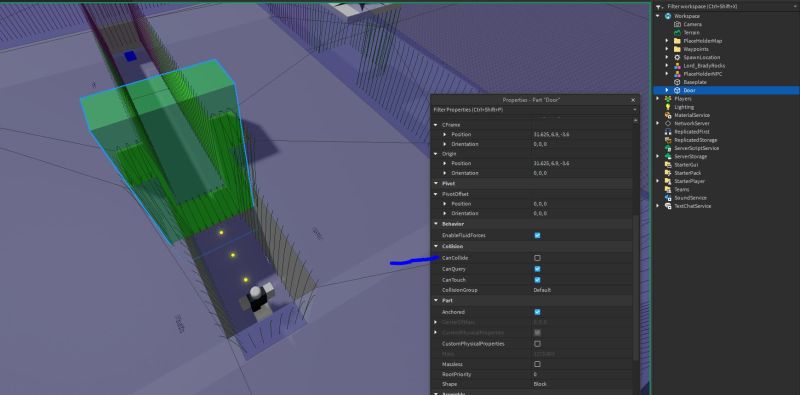This screenshot has width=800, height=395.
Task: Click the Door part icon in Explorer
Action: [678, 90]
